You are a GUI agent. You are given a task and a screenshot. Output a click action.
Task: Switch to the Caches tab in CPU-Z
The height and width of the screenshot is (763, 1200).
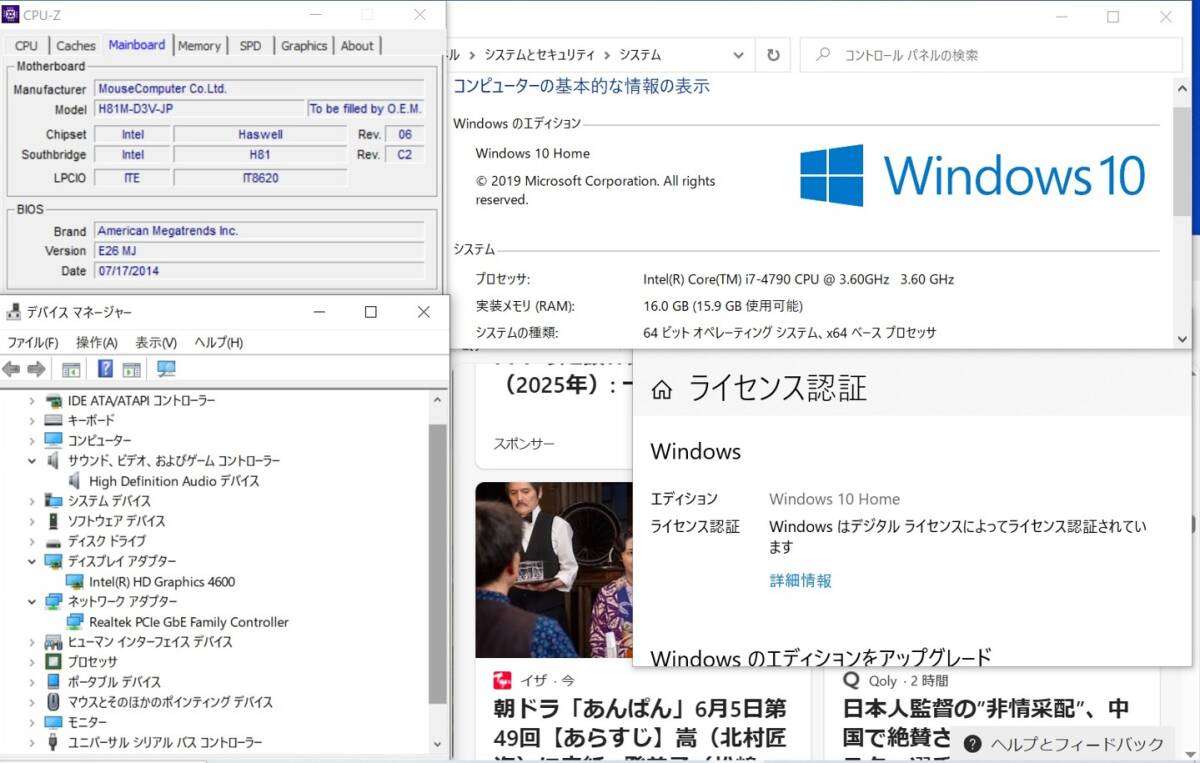76,45
